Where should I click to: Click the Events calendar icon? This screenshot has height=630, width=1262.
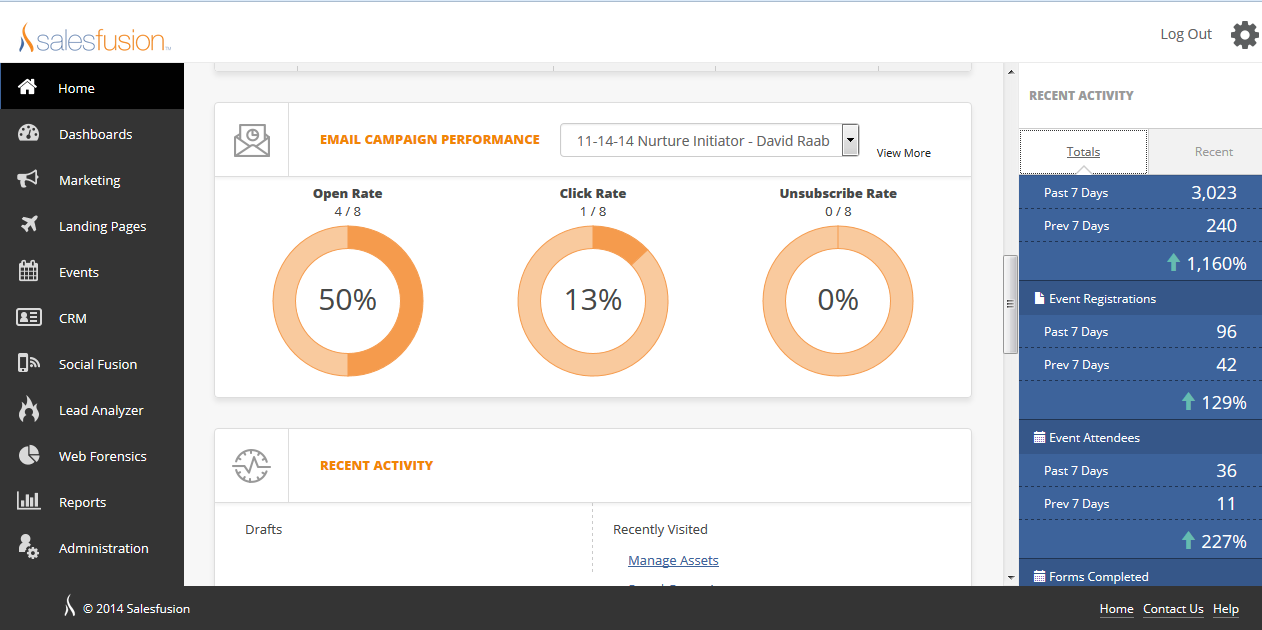tap(28, 271)
